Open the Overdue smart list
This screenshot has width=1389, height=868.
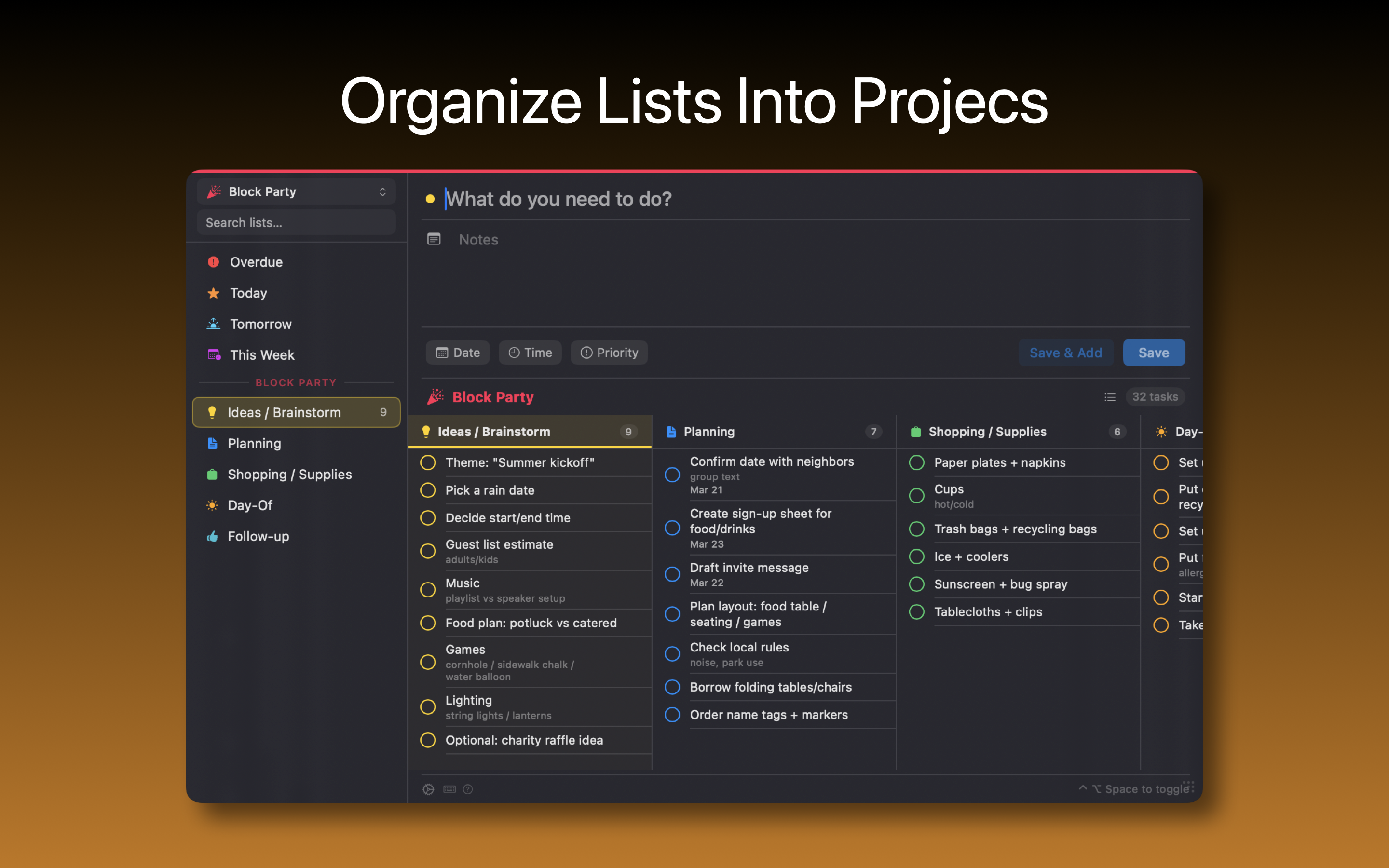click(296, 262)
